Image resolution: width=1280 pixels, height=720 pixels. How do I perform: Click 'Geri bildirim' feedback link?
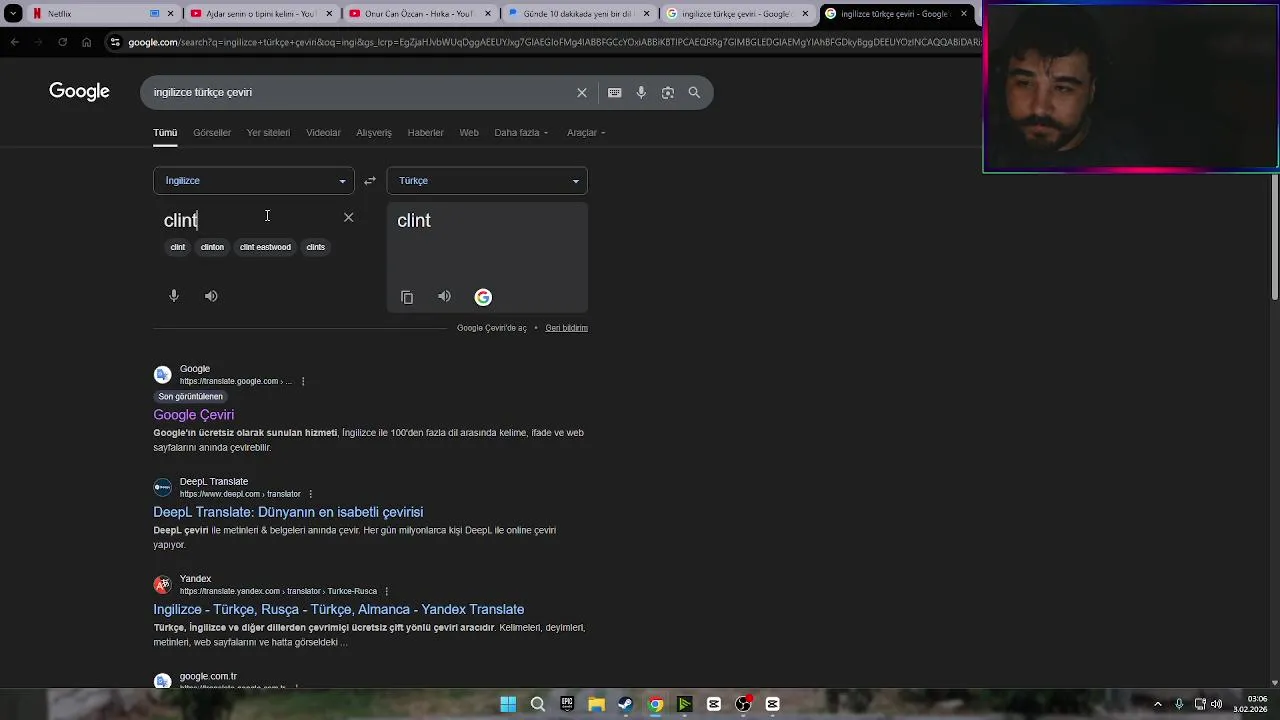pyautogui.click(x=566, y=328)
